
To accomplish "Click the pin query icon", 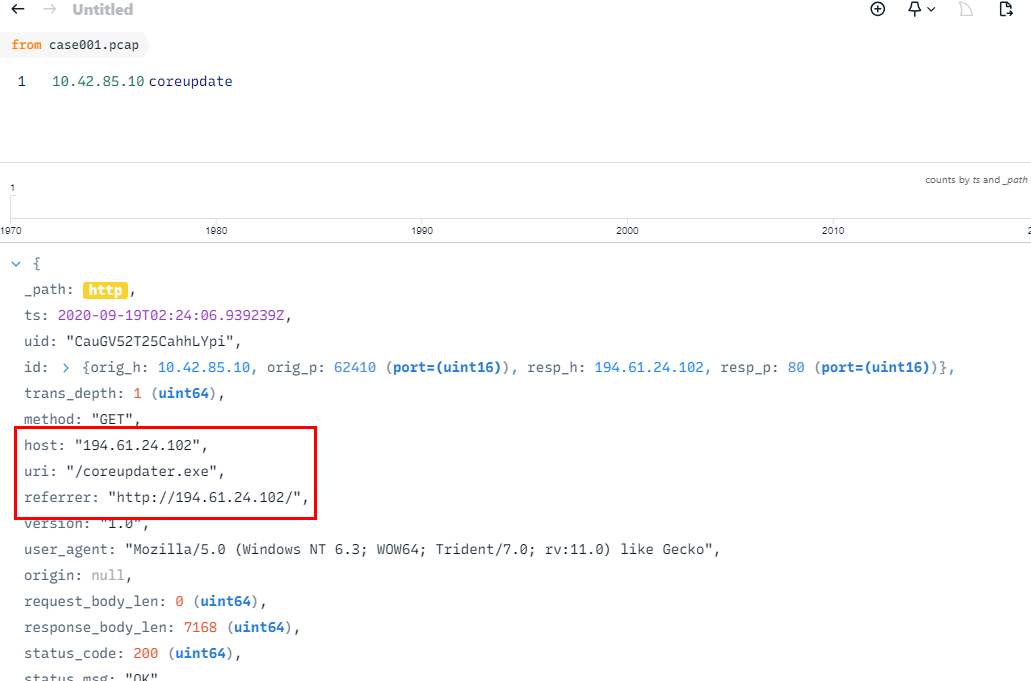I will pyautogui.click(x=914, y=9).
